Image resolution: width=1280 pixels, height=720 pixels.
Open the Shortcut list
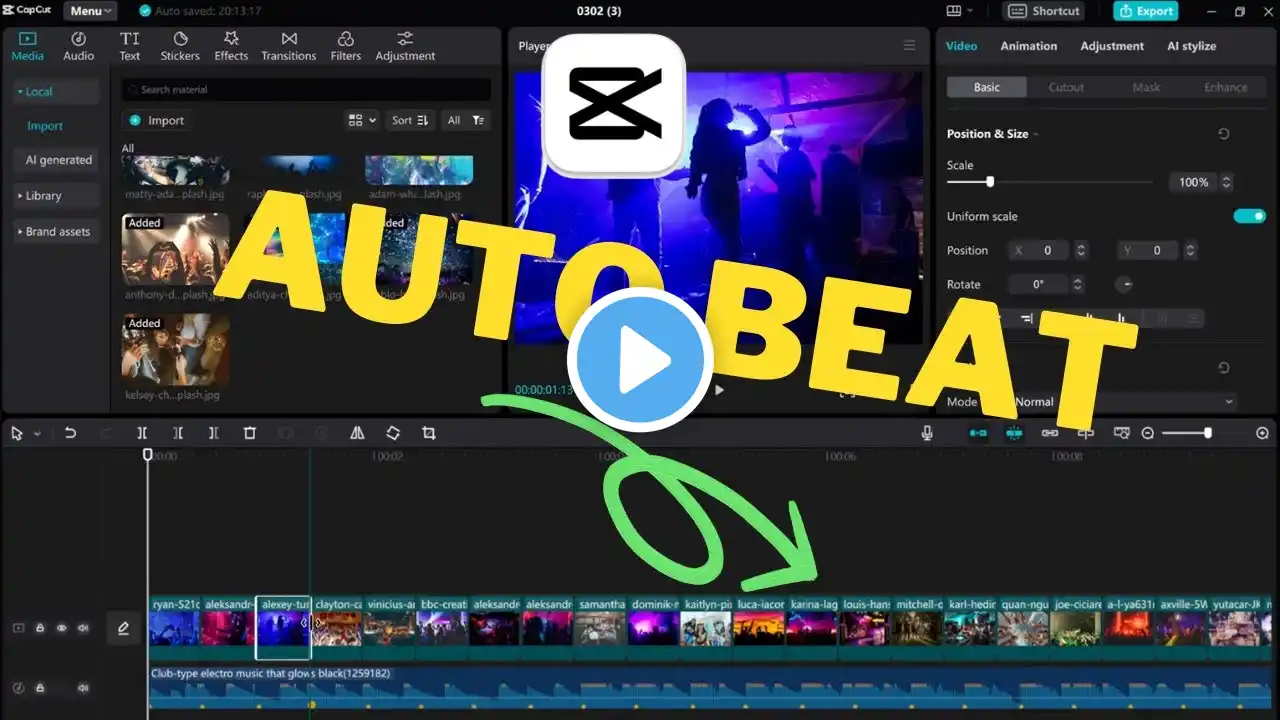coord(1045,11)
